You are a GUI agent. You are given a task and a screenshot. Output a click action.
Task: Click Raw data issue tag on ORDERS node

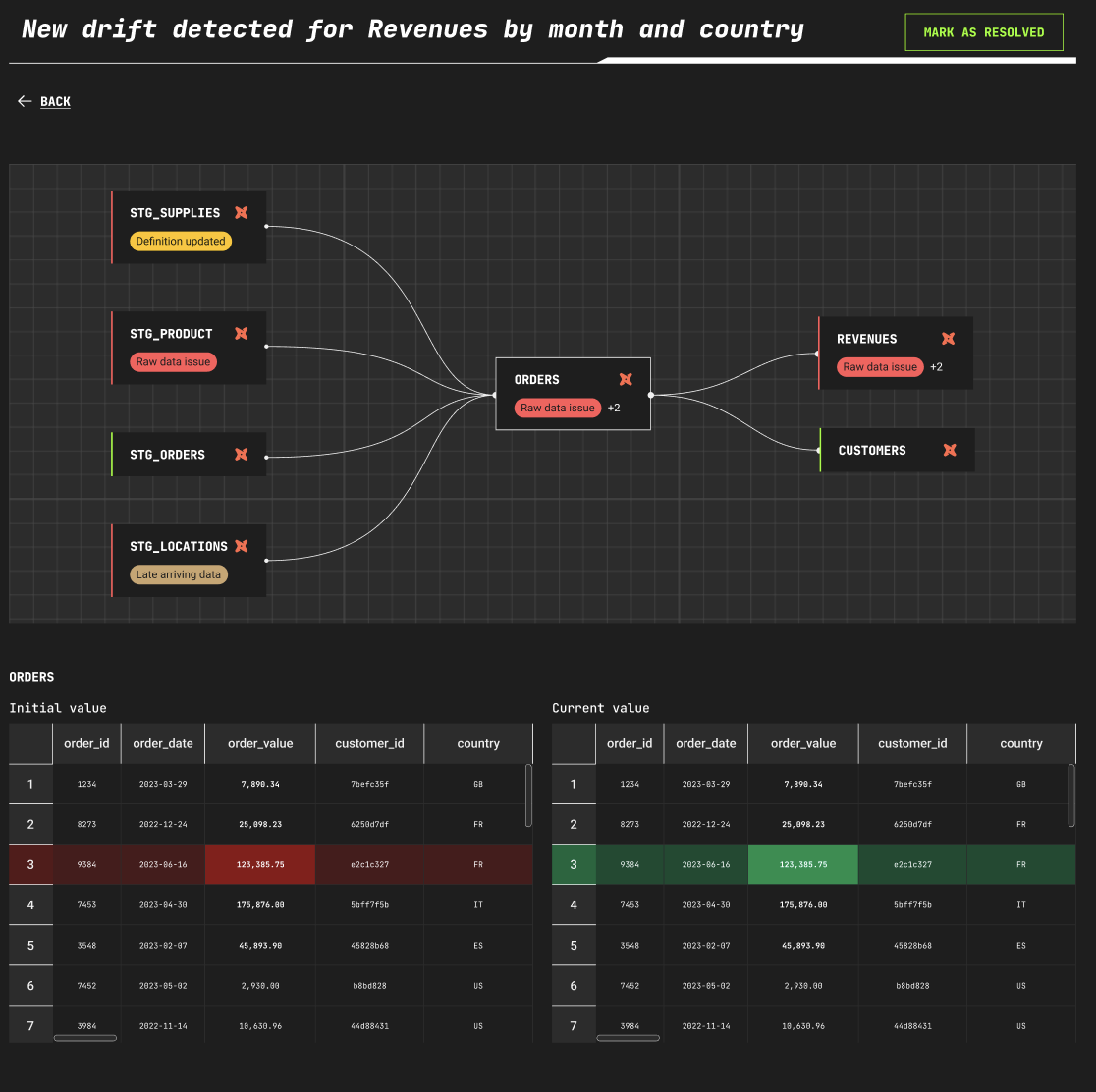(558, 408)
